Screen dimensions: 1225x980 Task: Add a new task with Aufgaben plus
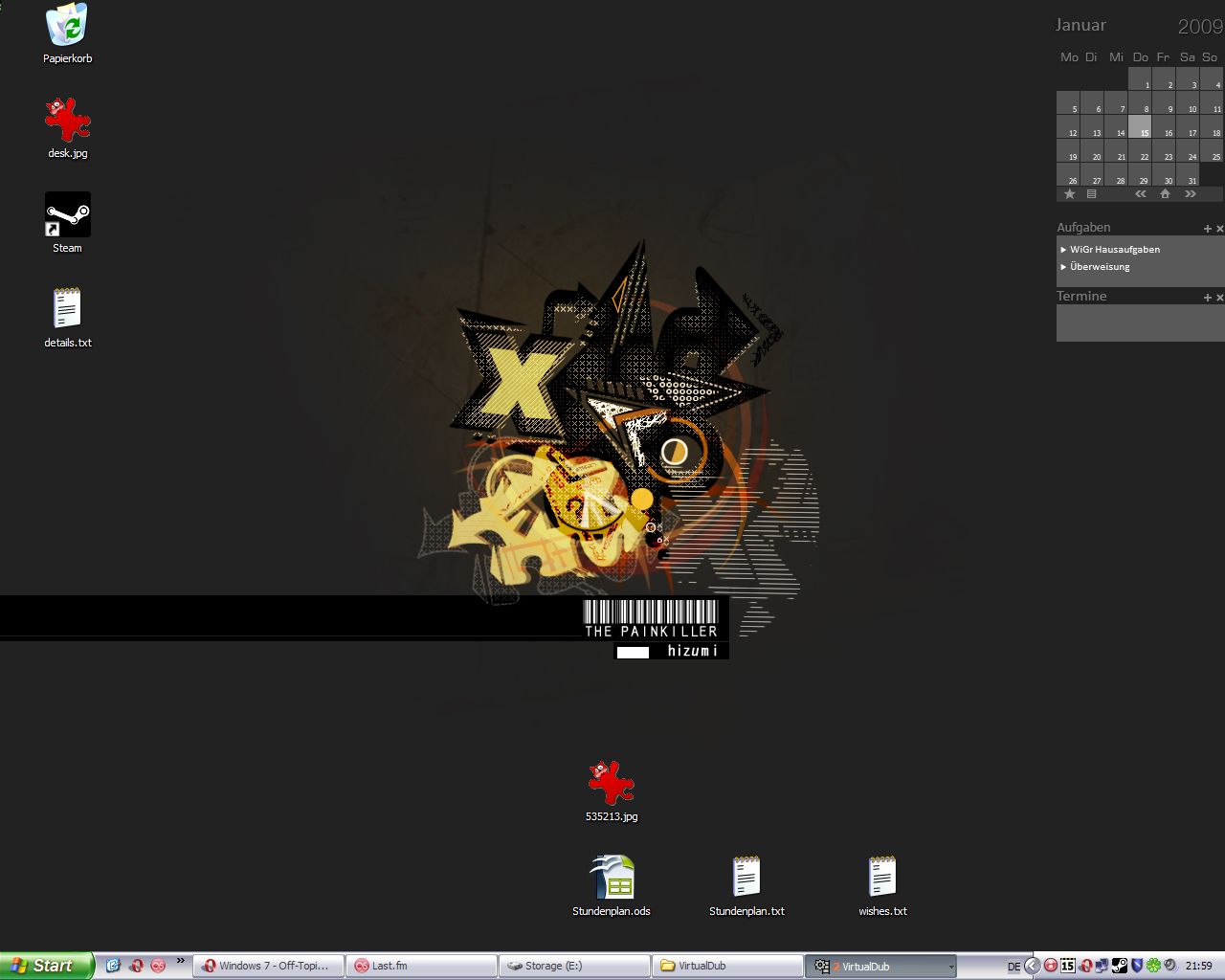coord(1208,229)
